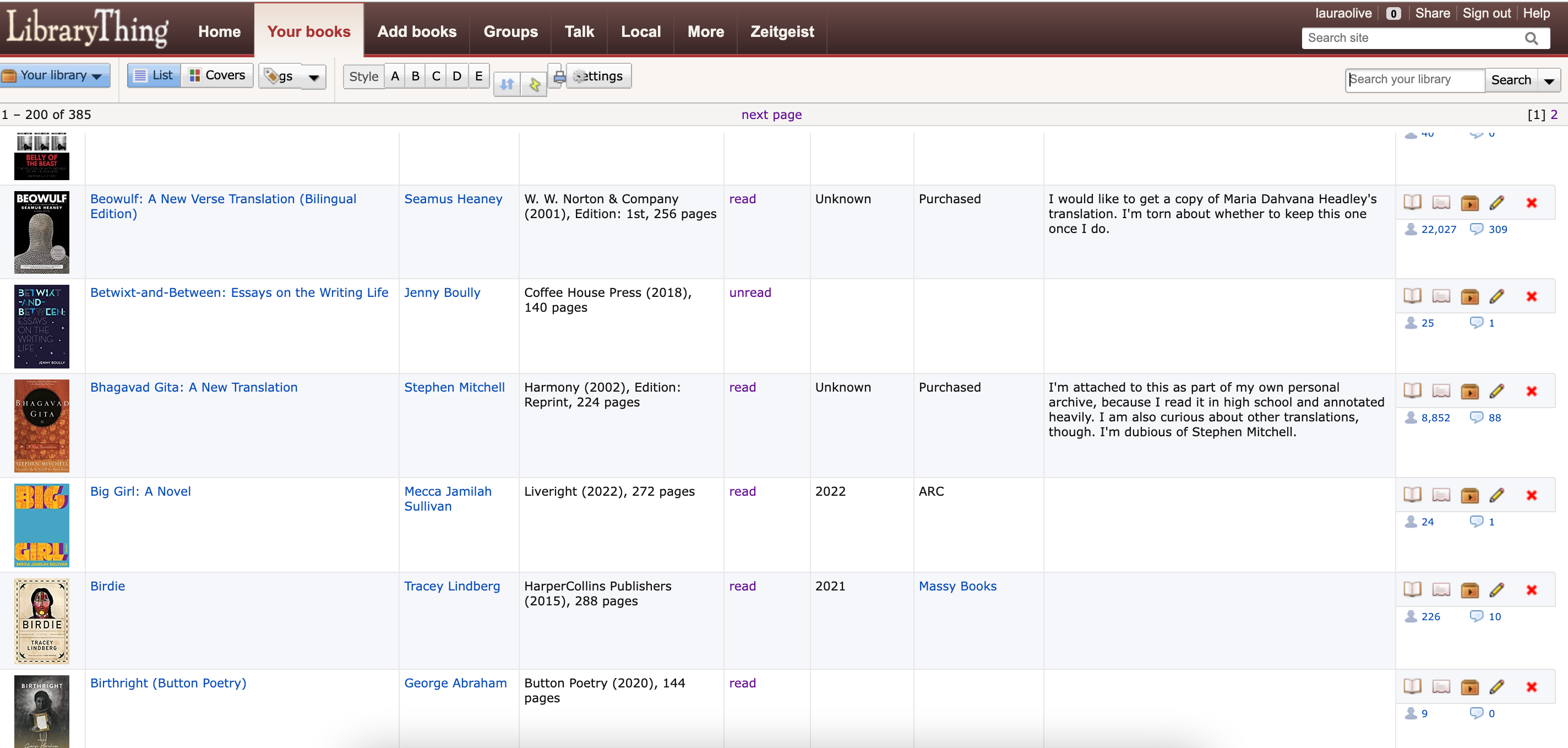Go to the next page of books

point(771,114)
